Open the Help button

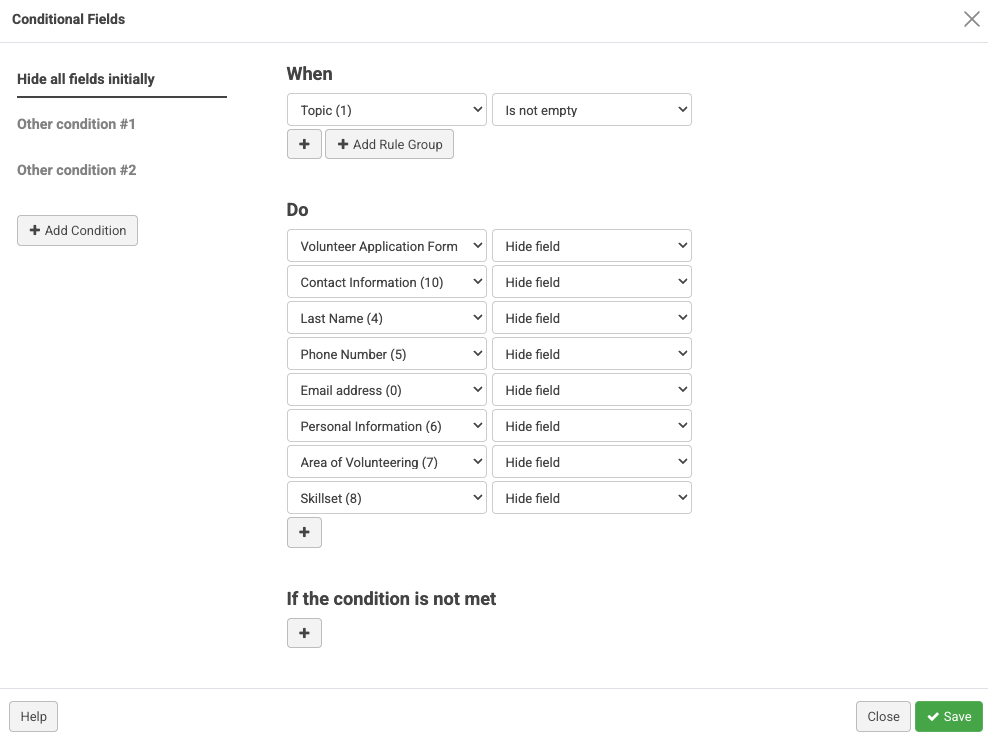click(x=34, y=716)
